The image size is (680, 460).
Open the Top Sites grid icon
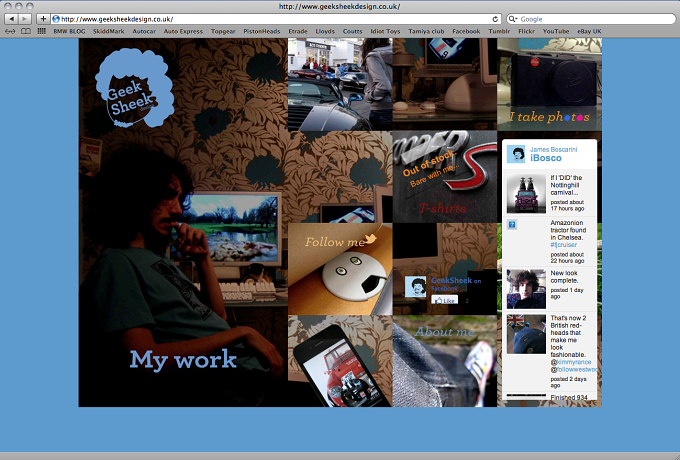coord(42,31)
